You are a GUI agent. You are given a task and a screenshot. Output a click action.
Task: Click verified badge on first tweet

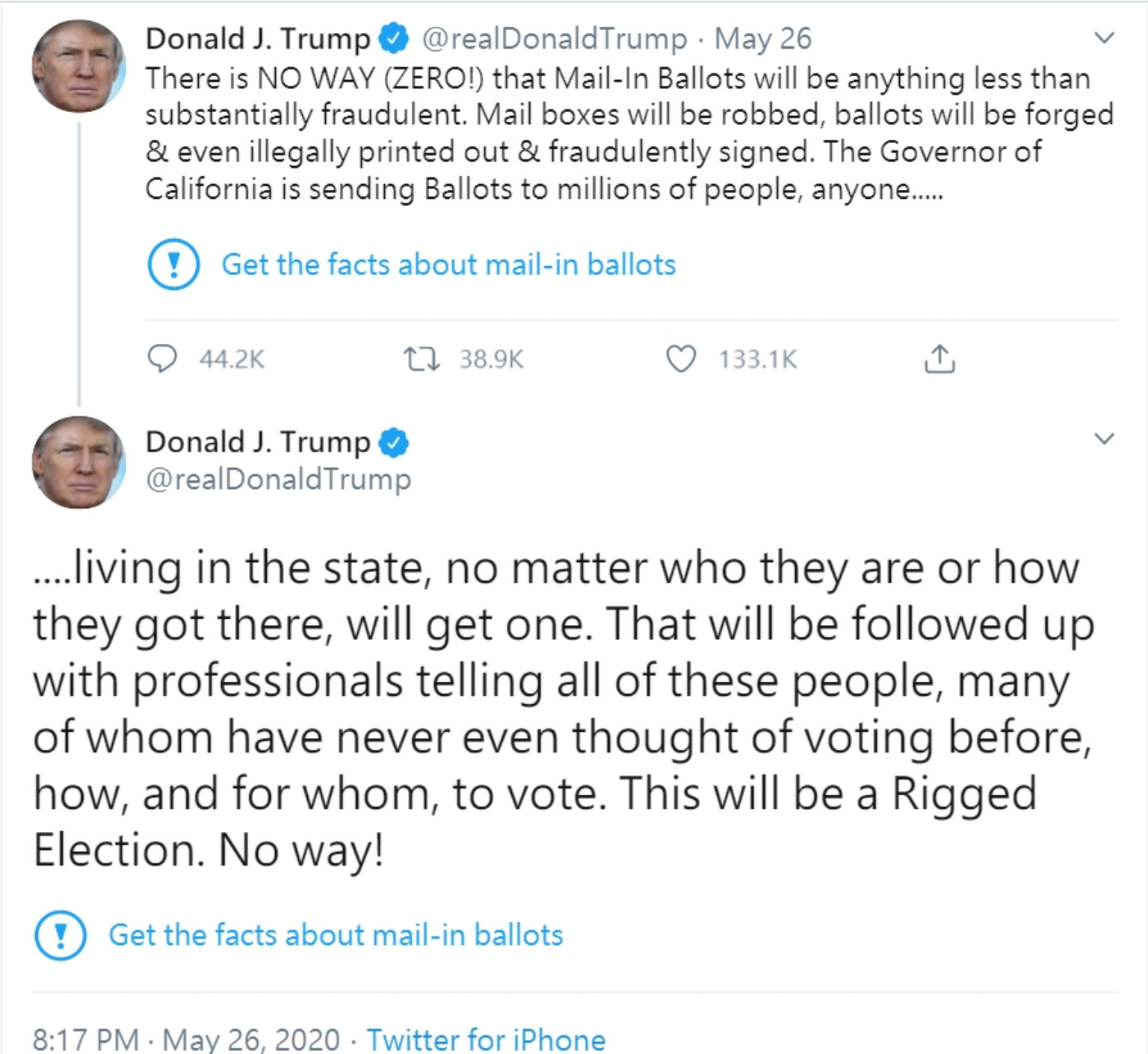(x=394, y=40)
